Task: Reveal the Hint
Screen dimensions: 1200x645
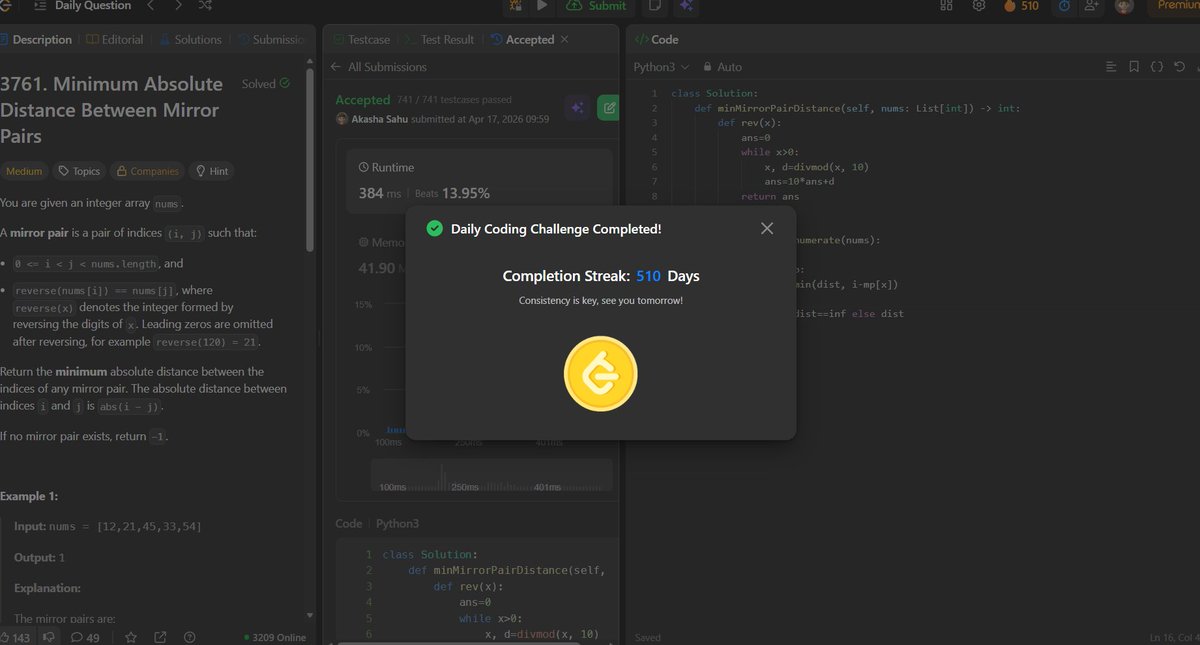Action: coord(212,171)
